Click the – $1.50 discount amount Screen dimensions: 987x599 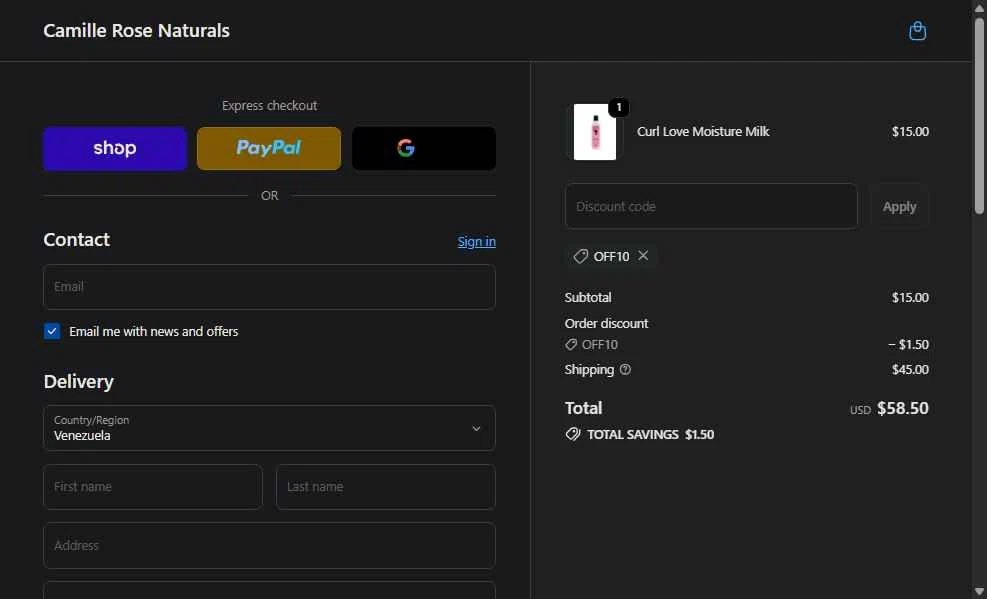pos(908,344)
